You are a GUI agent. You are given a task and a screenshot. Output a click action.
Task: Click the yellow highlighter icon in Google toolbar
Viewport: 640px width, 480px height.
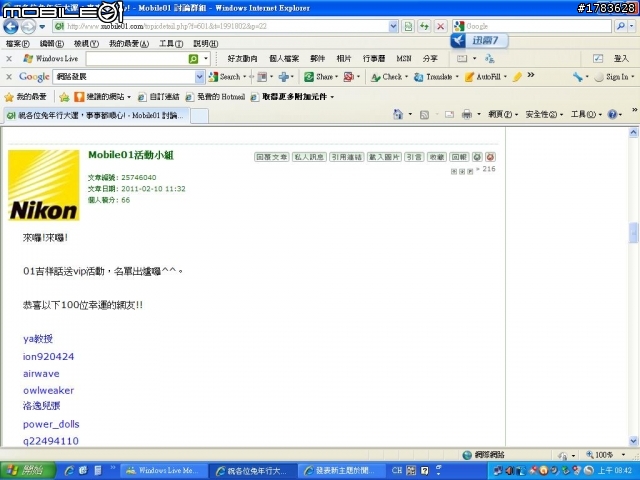point(517,77)
